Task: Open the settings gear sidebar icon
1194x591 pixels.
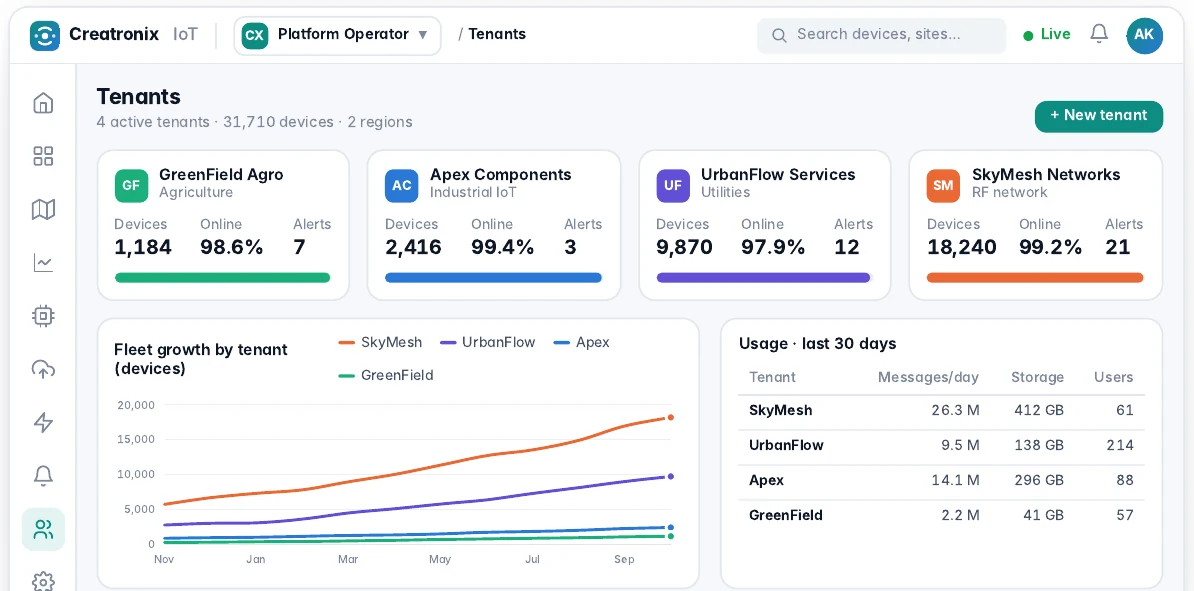Action: (43, 582)
